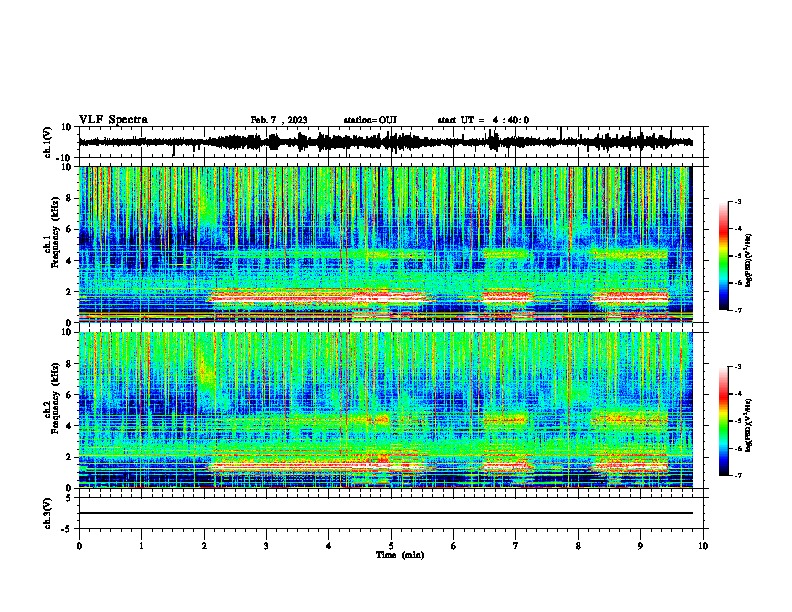The height and width of the screenshot is (612, 792).
Task: Click the time axis tick label "9"
Action: 640,546
